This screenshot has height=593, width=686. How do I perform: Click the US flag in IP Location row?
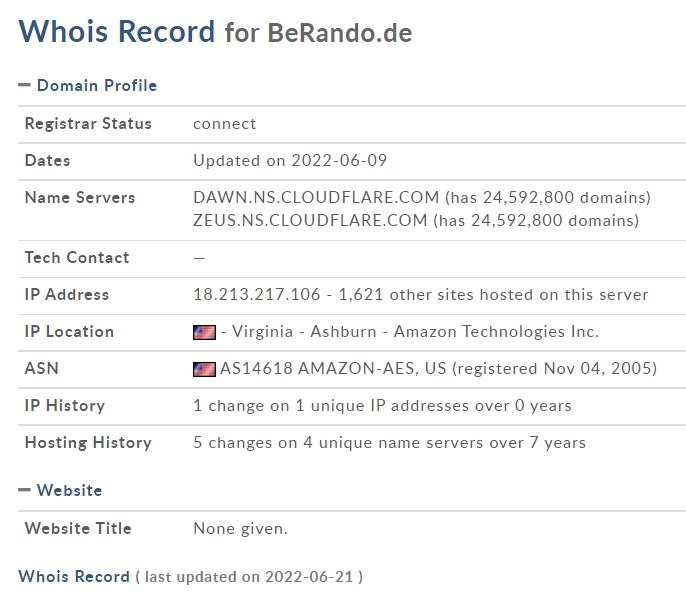(204, 332)
